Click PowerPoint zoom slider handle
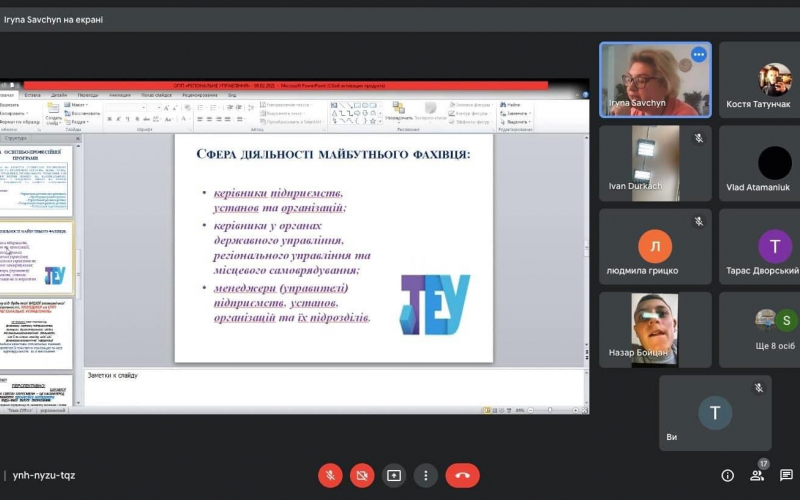This screenshot has height=500, width=800. pos(549,410)
